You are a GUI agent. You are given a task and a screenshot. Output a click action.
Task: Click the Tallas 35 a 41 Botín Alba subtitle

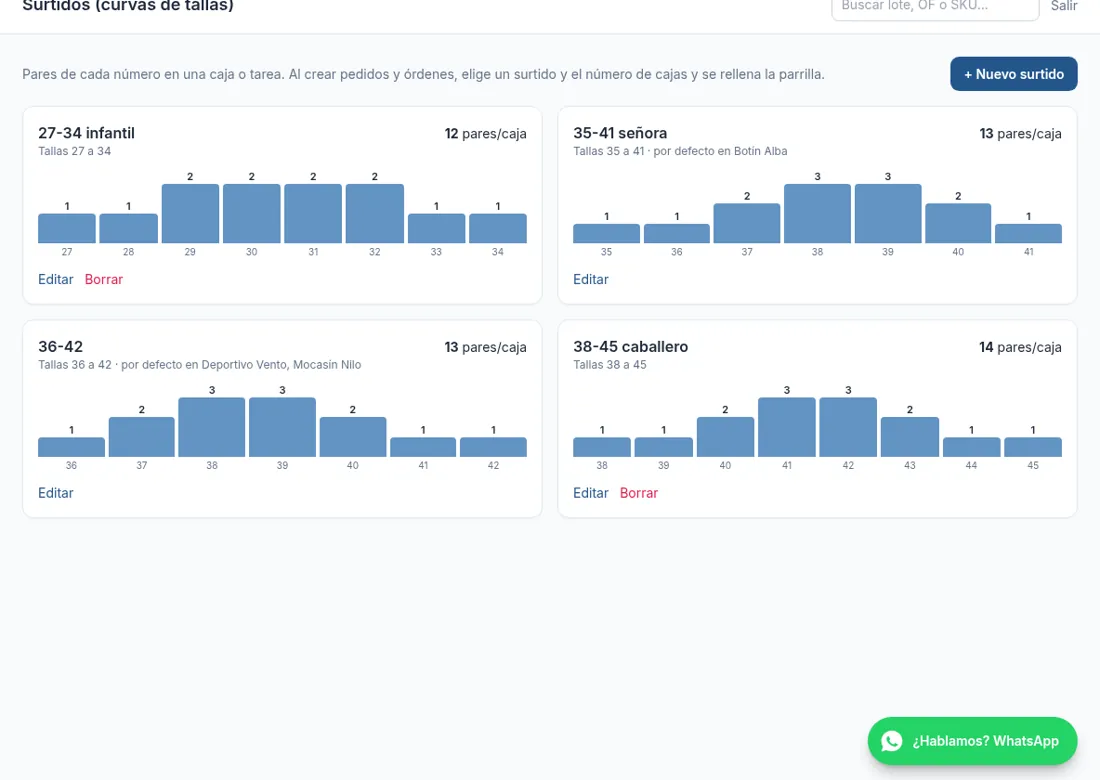[x=680, y=151]
